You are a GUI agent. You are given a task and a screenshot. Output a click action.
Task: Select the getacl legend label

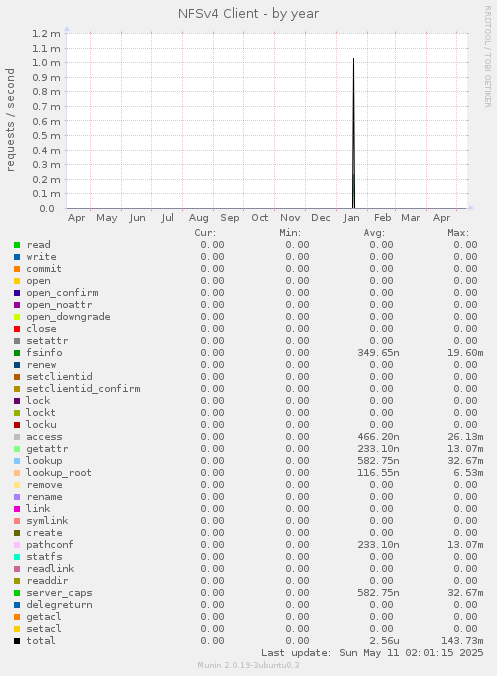coord(44,617)
